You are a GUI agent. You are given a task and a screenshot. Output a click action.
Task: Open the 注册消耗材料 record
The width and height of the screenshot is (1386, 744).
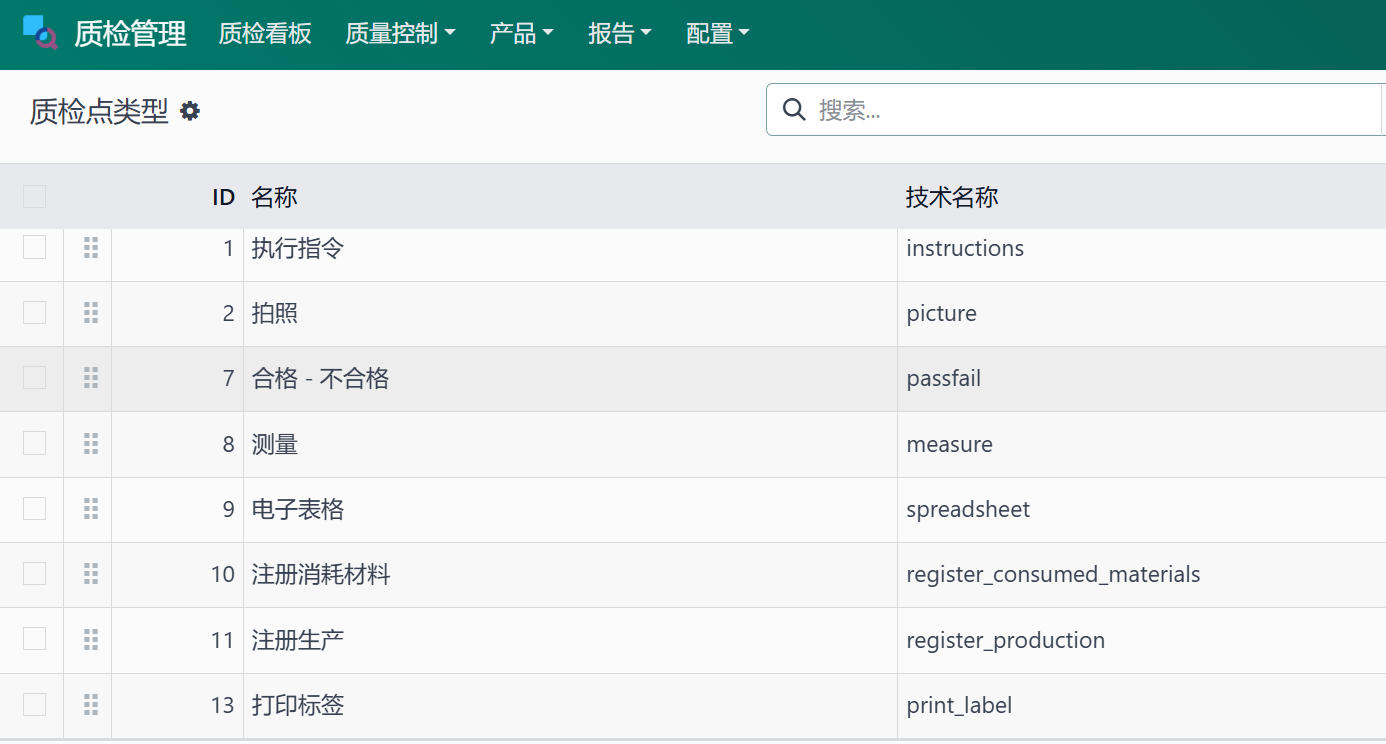321,575
